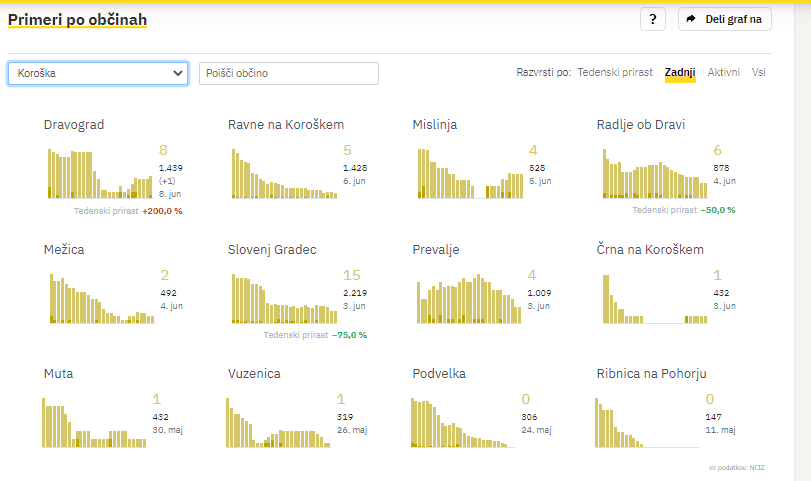The image size is (811, 481).
Task: Click the Poišči občino search field
Action: (x=289, y=73)
